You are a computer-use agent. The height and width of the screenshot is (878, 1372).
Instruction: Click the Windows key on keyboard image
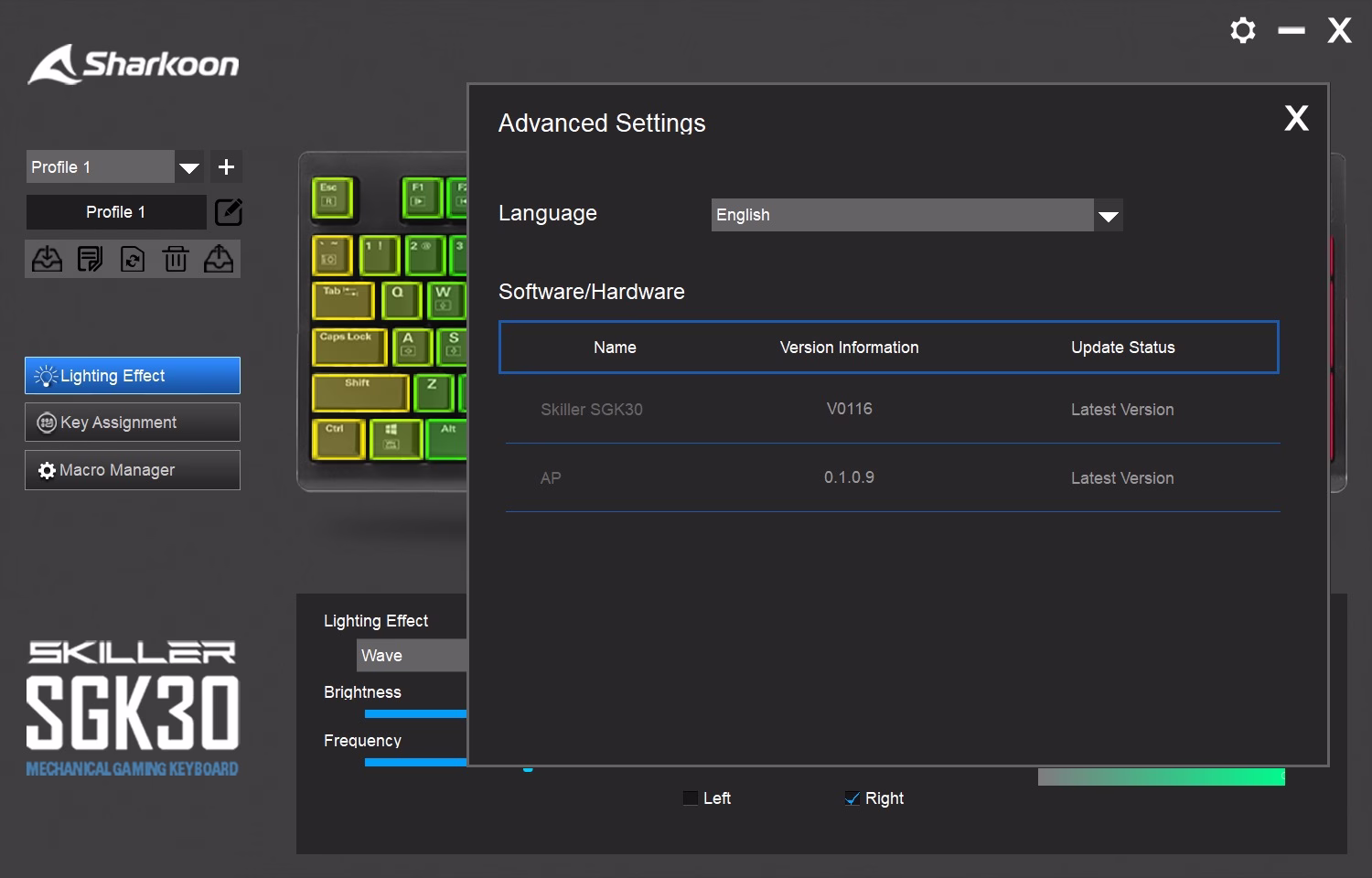point(396,440)
